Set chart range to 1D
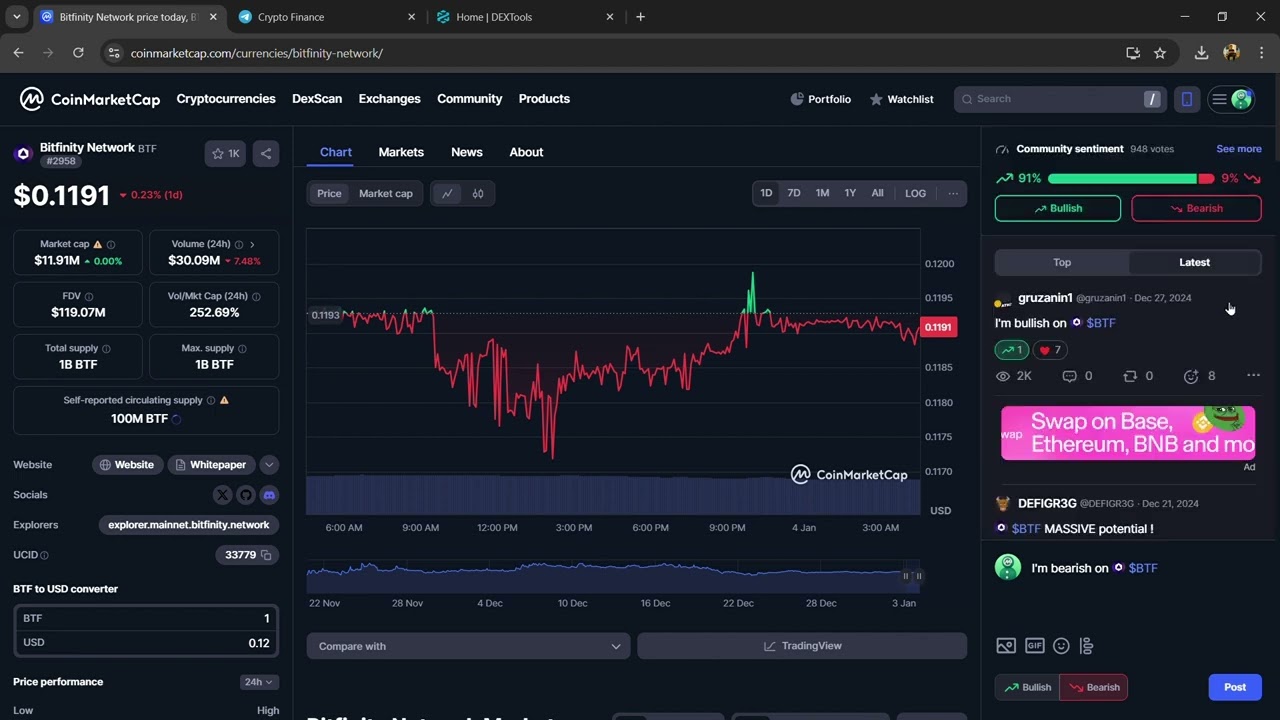The width and height of the screenshot is (1280, 720). click(x=766, y=194)
